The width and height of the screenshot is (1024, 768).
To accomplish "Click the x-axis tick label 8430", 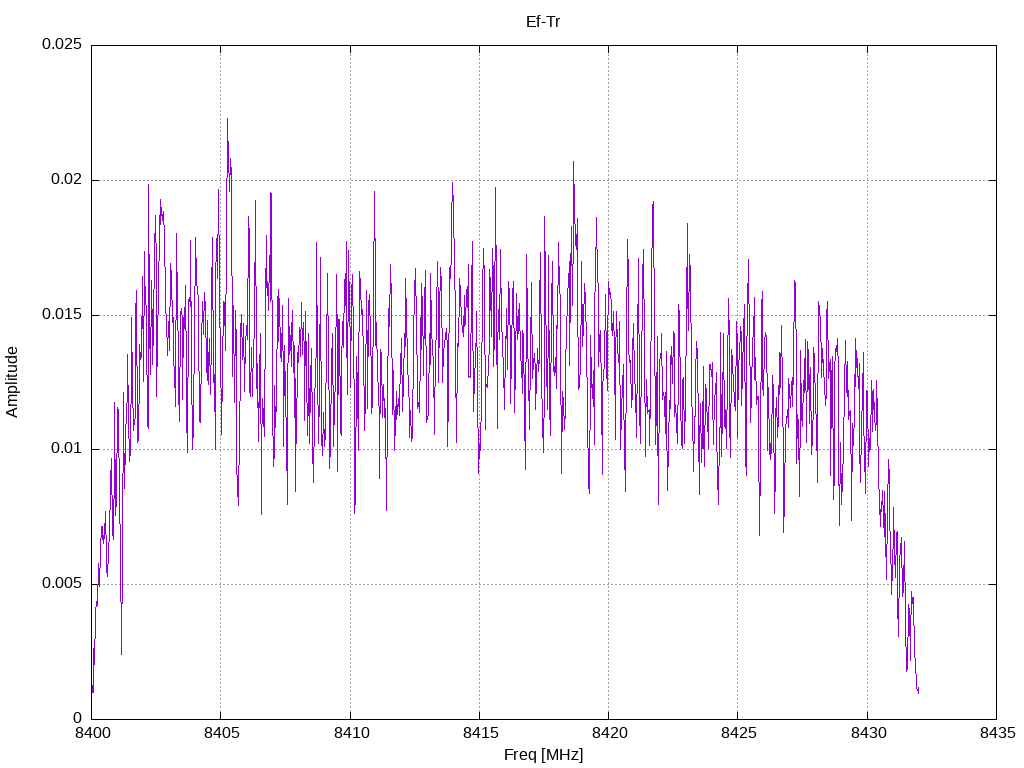I will pos(868,733).
